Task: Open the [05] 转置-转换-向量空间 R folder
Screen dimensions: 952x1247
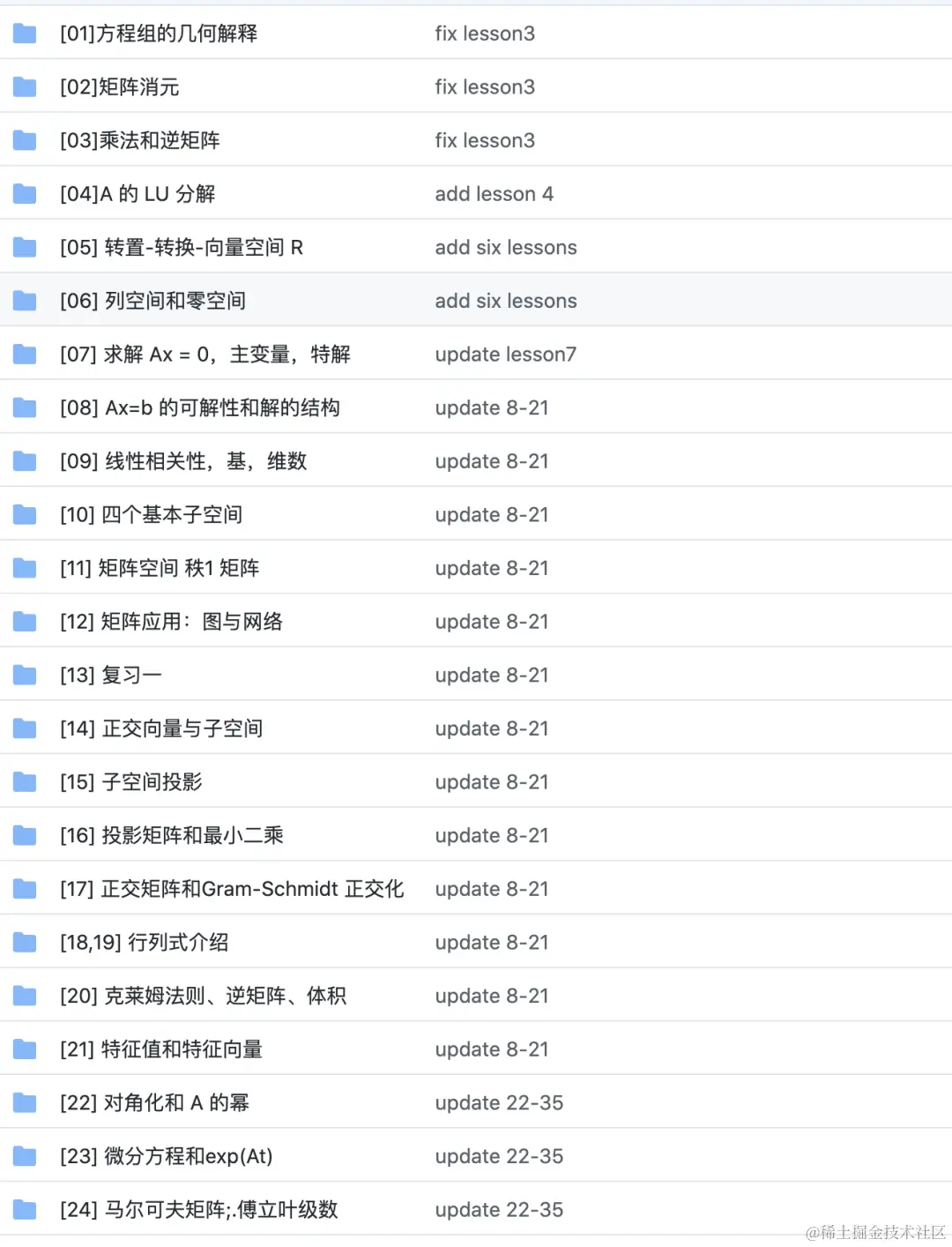Action: coord(181,247)
